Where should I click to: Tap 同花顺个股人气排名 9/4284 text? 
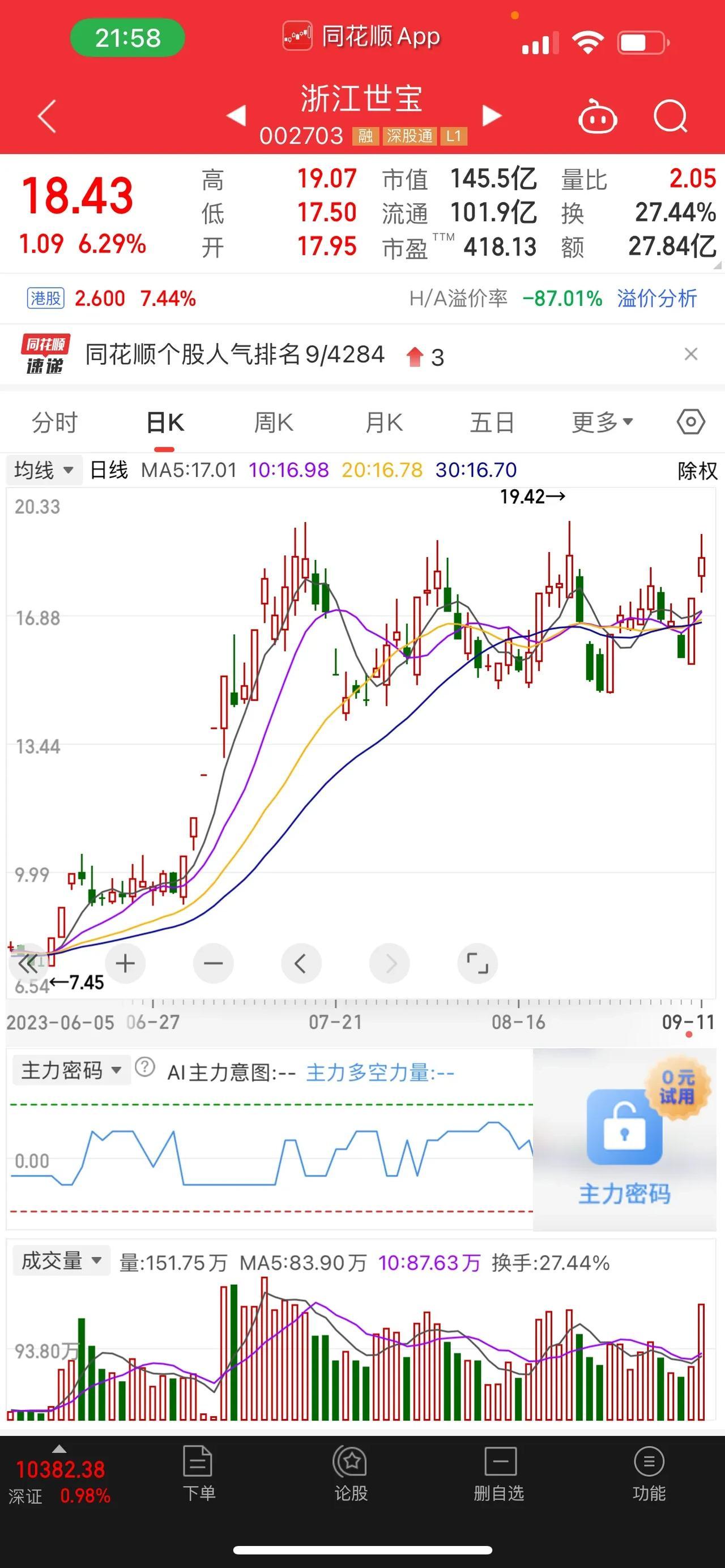pos(235,354)
